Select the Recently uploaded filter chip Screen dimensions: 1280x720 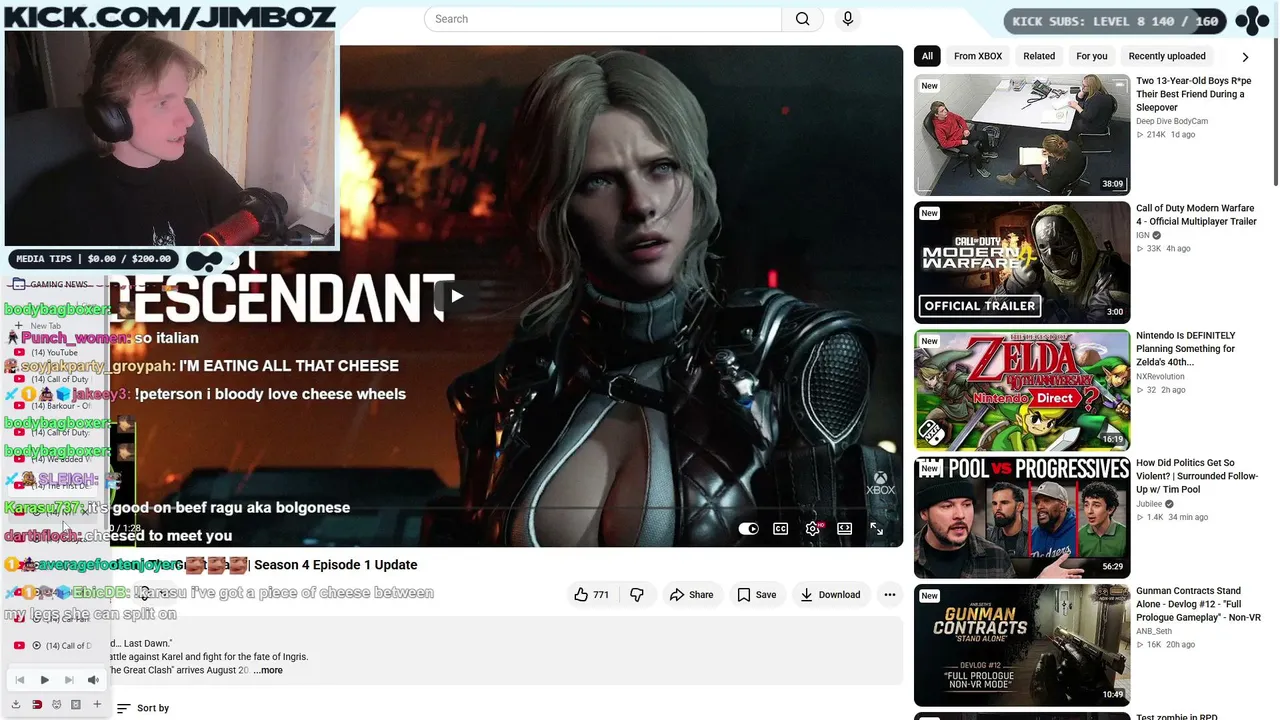[1167, 56]
